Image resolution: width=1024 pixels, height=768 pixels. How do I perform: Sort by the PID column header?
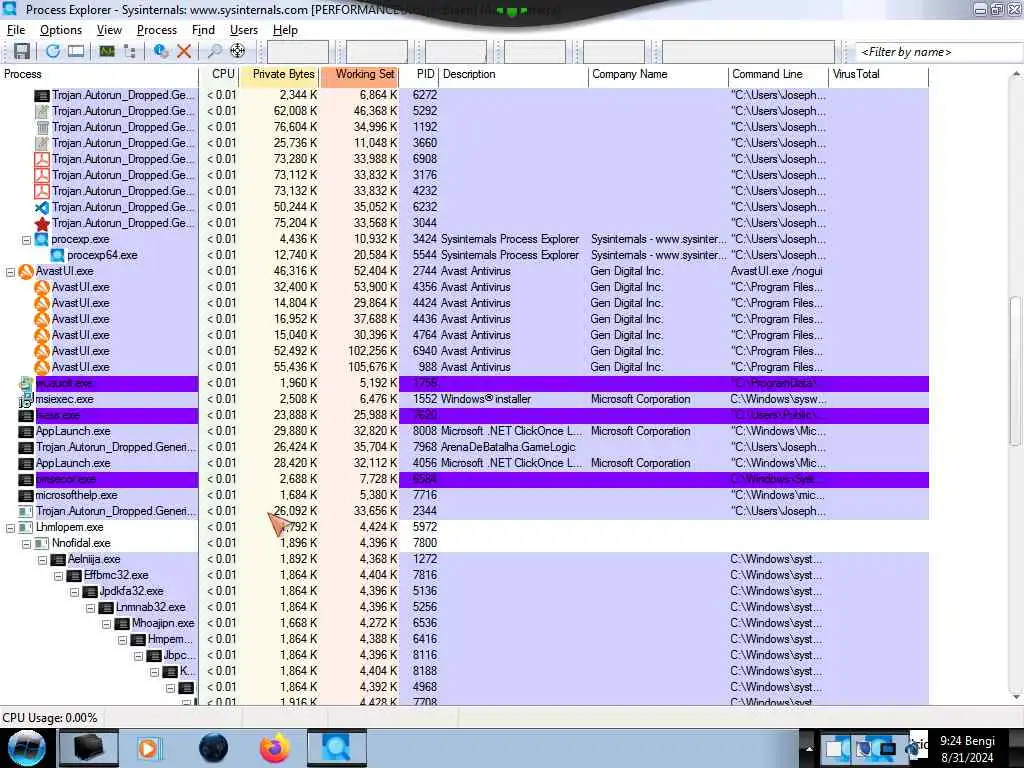click(x=419, y=74)
